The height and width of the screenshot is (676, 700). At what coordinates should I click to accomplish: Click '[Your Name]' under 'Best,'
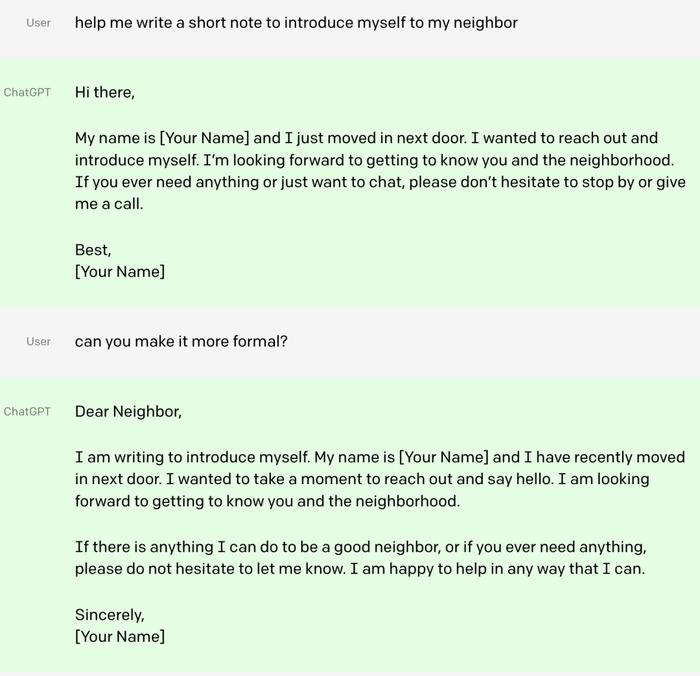[120, 271]
